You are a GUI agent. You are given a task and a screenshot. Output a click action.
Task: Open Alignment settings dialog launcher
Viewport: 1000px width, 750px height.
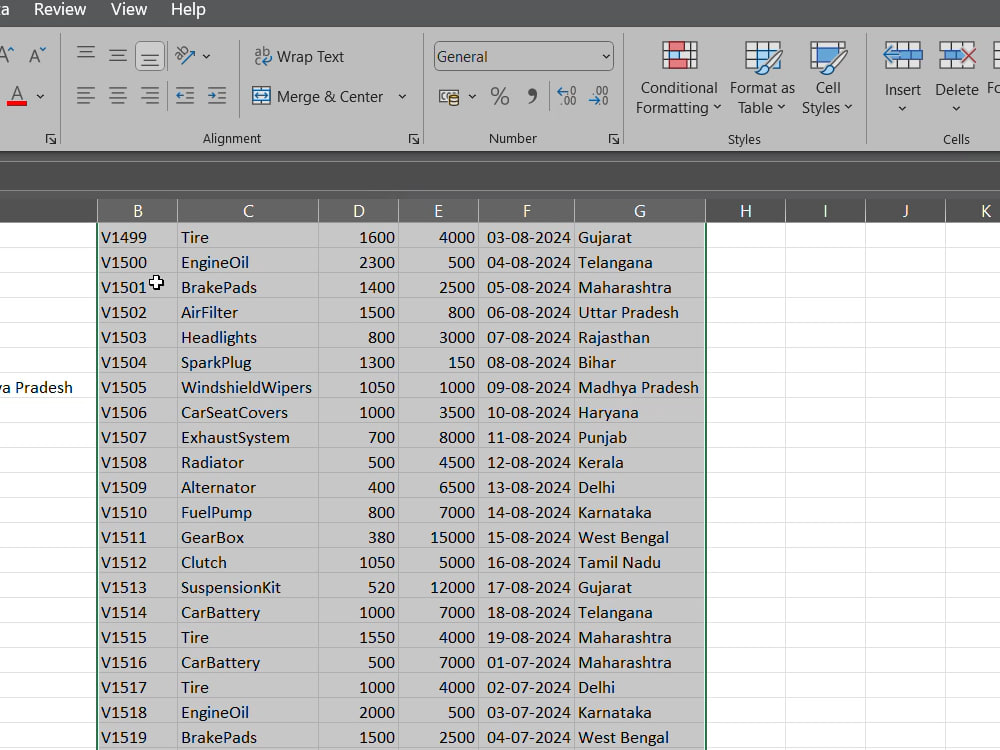(414, 139)
